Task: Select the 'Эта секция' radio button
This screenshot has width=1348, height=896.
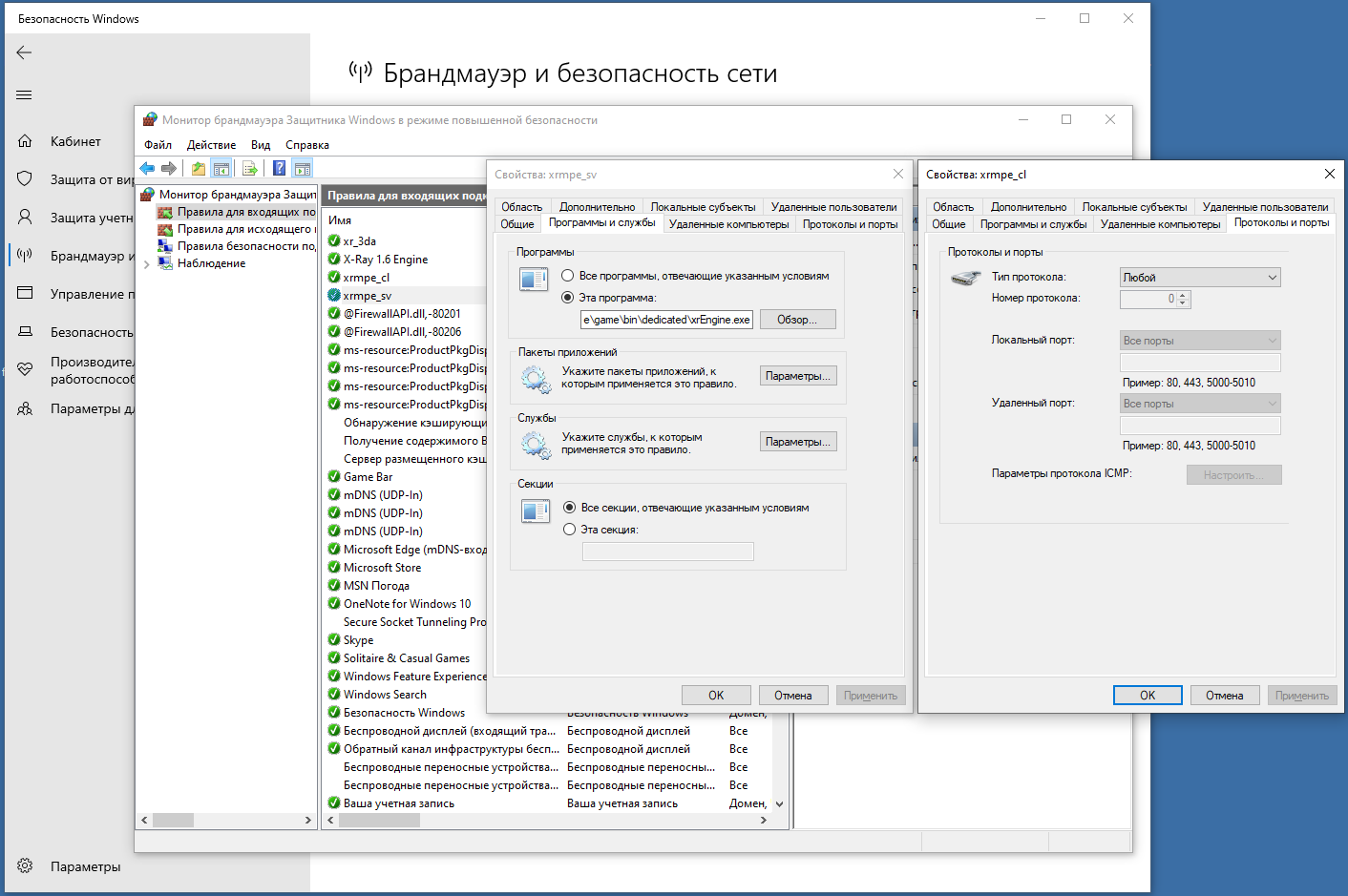Action: coord(570,530)
